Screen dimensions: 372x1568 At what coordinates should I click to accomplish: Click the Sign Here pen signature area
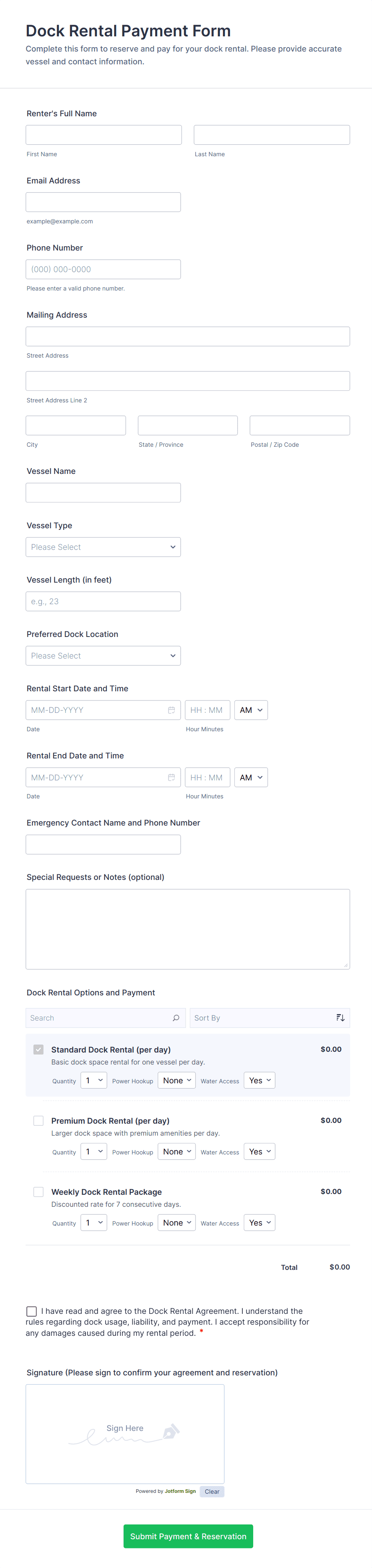[x=125, y=1433]
